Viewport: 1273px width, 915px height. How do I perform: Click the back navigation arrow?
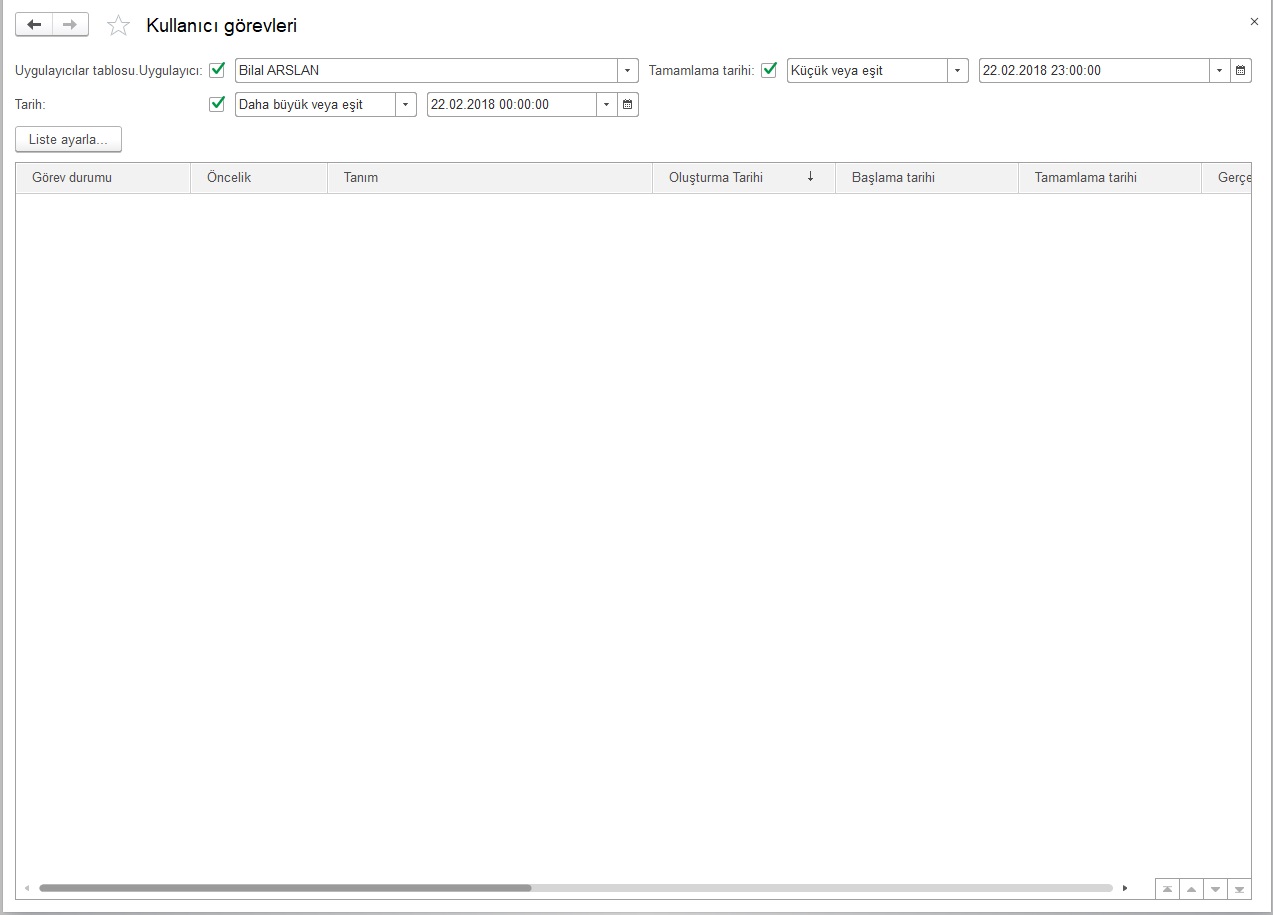34,25
